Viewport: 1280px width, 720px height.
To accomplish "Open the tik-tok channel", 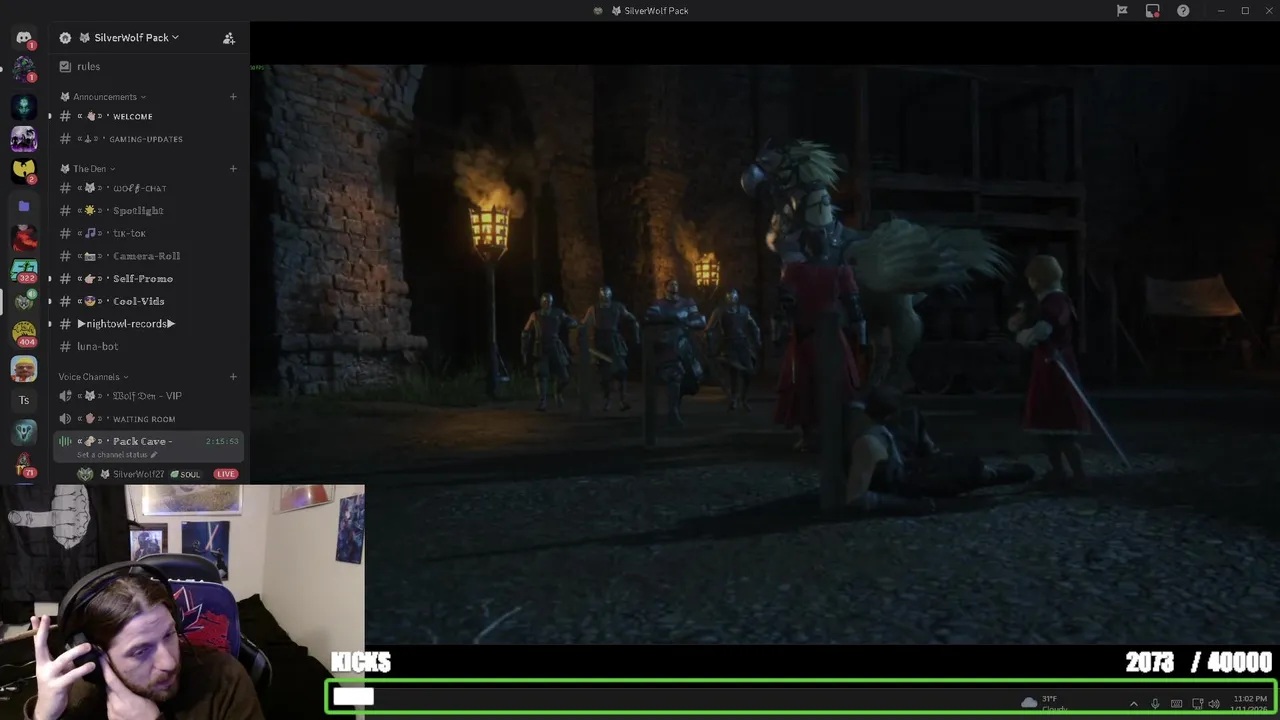I will click(x=147, y=233).
